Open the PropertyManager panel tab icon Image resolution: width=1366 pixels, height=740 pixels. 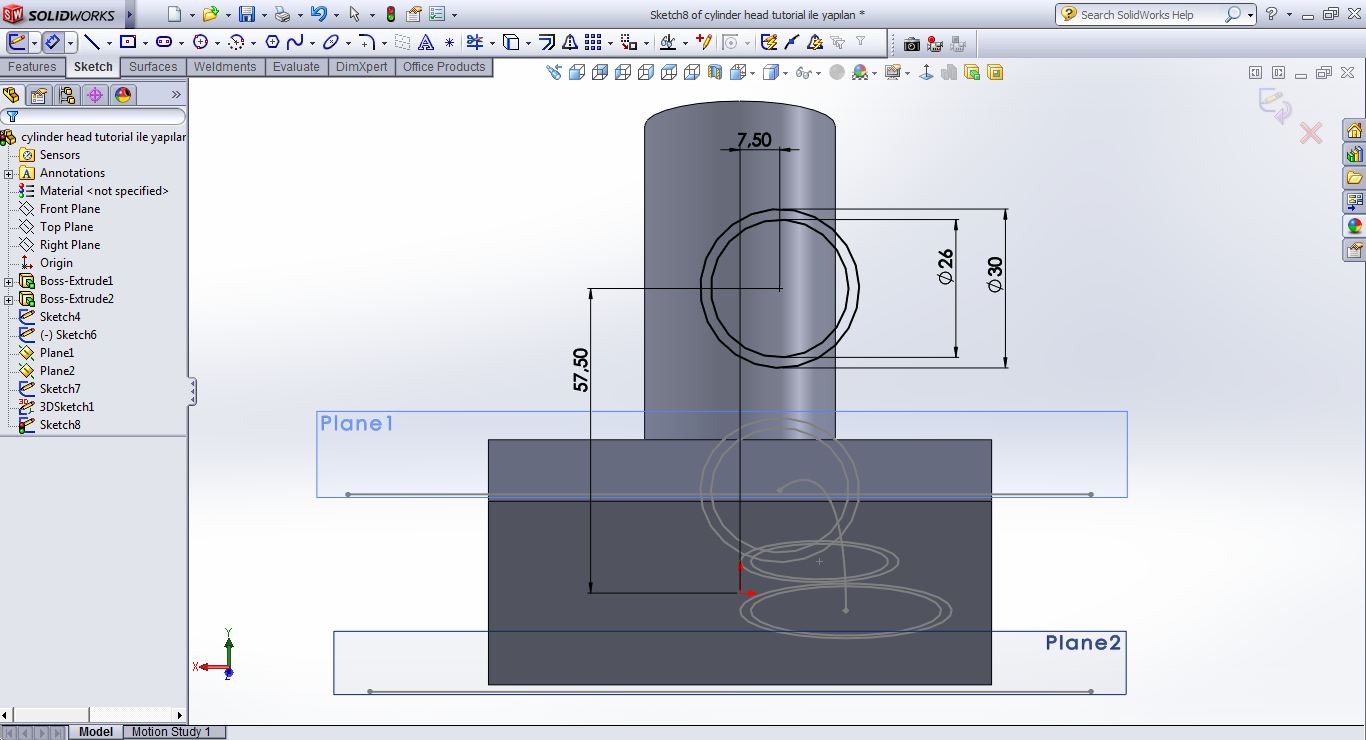pyautogui.click(x=38, y=95)
